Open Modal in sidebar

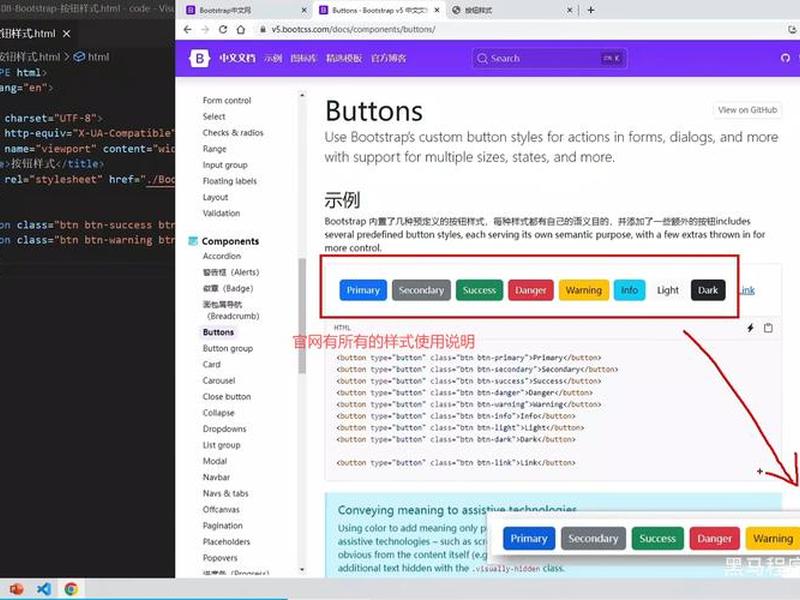tap(214, 461)
